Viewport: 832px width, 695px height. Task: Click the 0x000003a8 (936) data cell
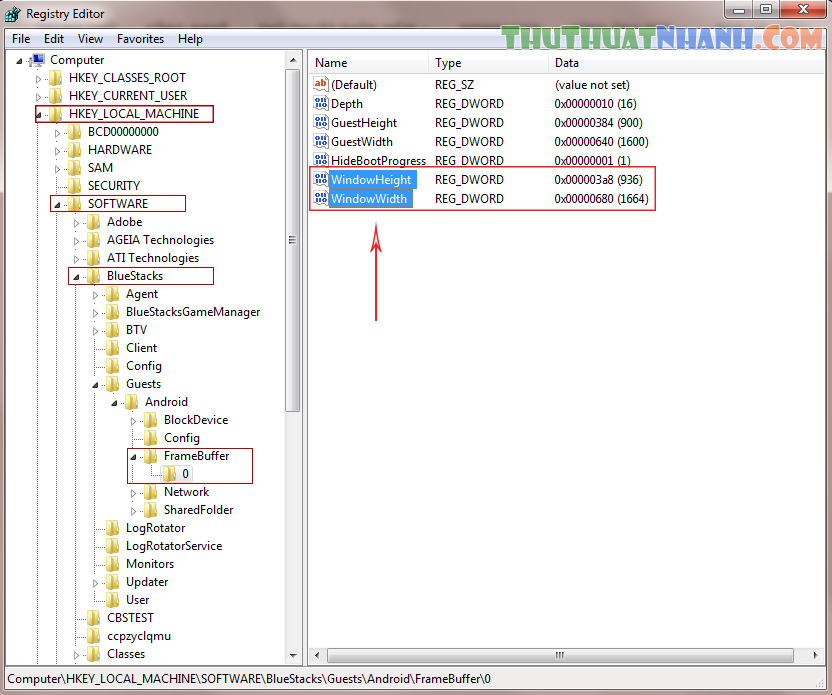point(598,180)
